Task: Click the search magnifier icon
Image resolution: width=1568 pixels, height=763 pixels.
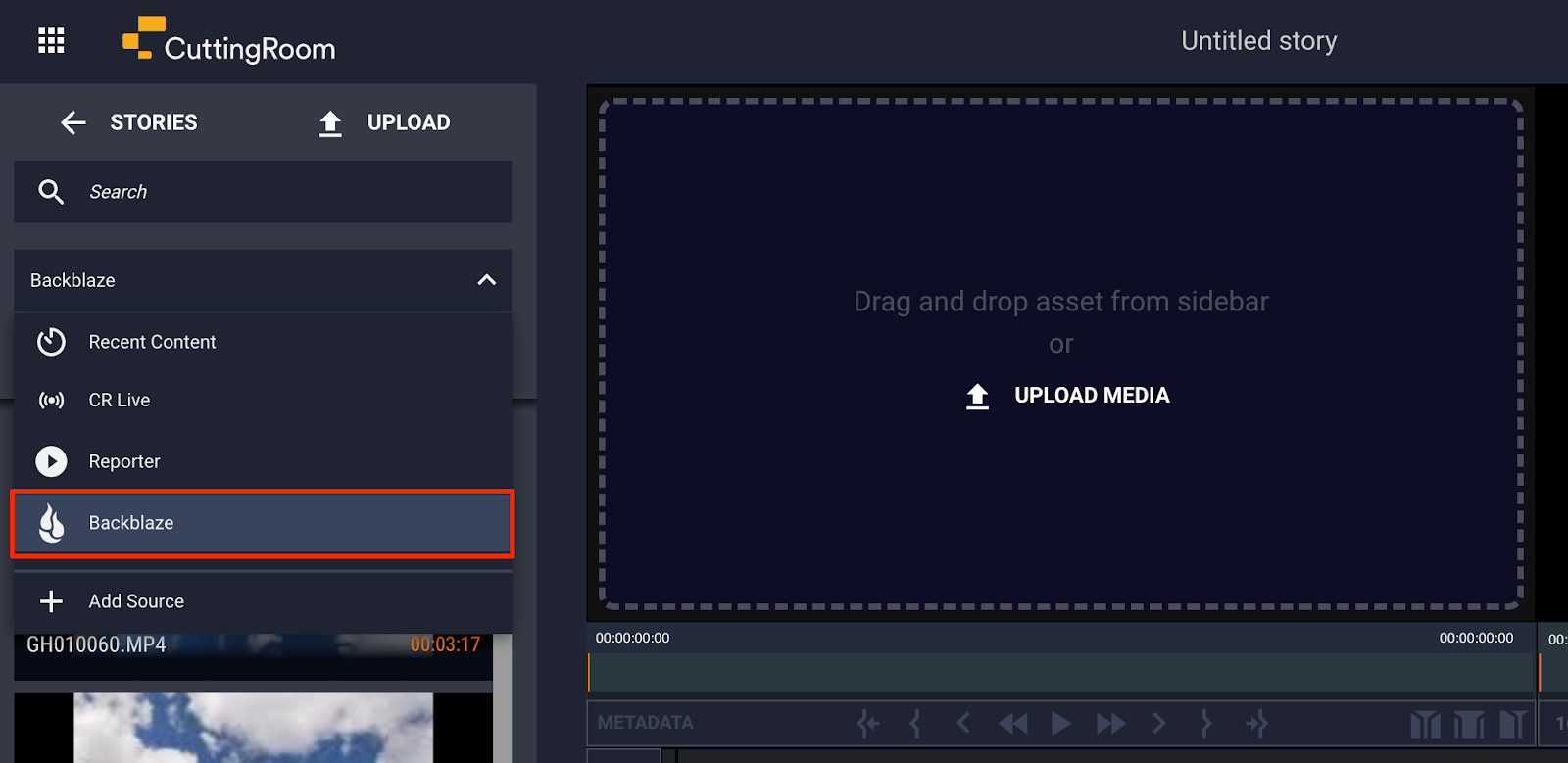Action: (x=51, y=192)
